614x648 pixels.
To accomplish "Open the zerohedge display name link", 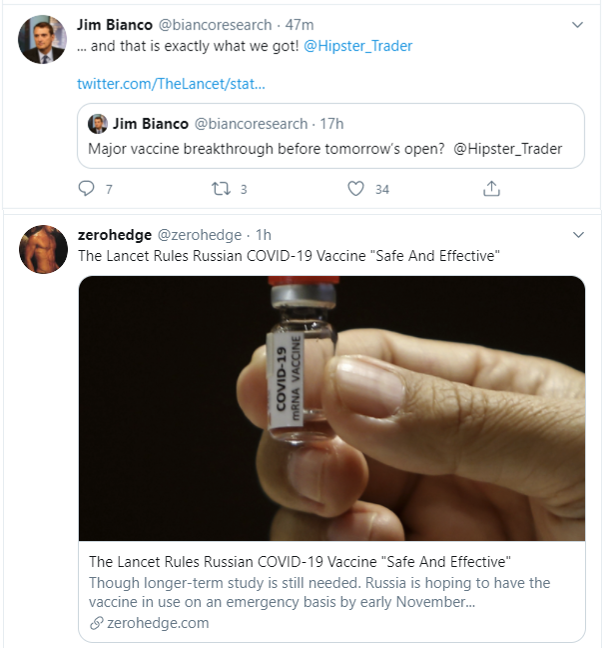I will click(x=114, y=234).
